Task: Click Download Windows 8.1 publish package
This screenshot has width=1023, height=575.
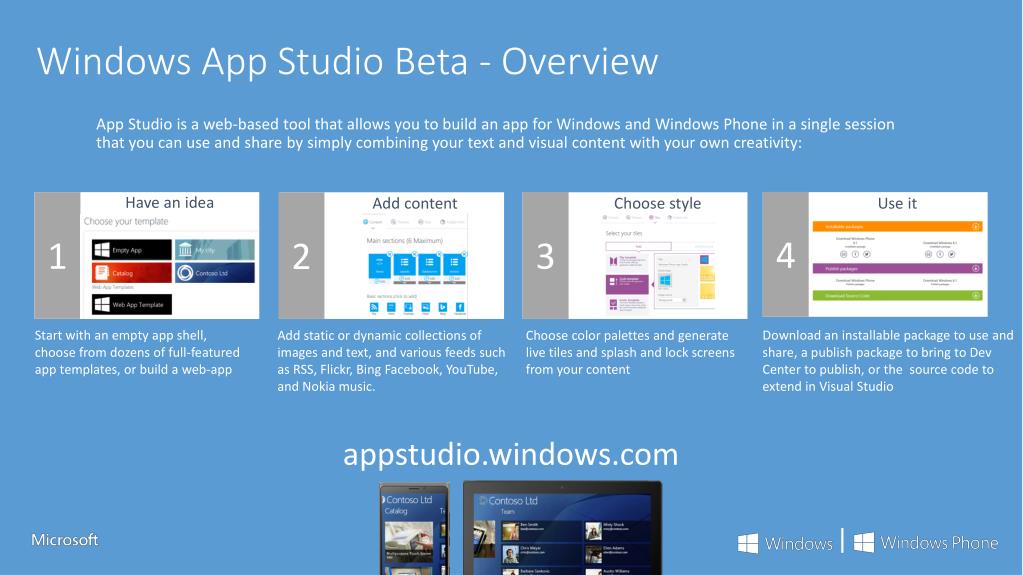Action: tap(940, 282)
